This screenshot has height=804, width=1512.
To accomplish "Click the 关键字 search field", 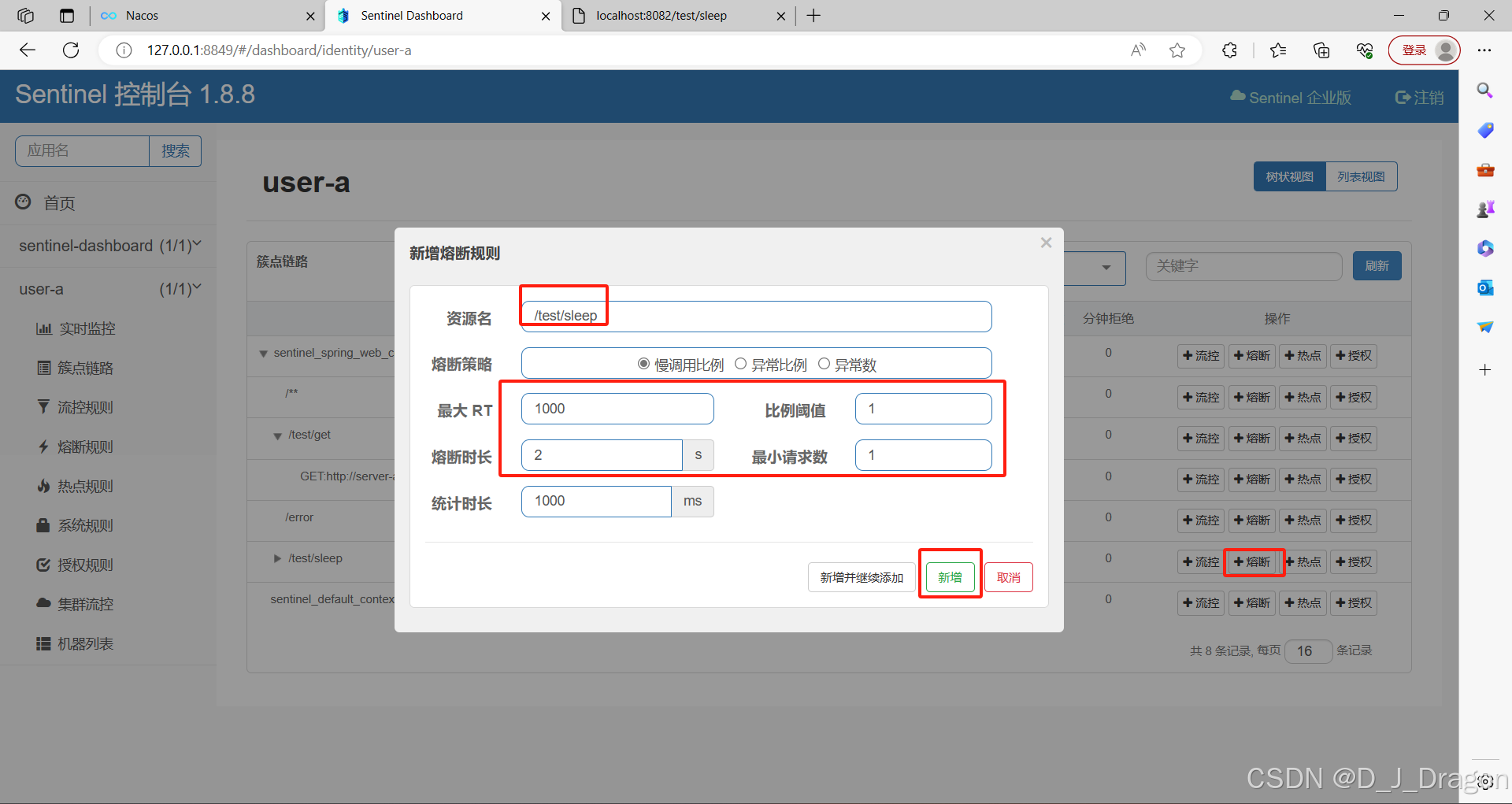I will (1243, 266).
